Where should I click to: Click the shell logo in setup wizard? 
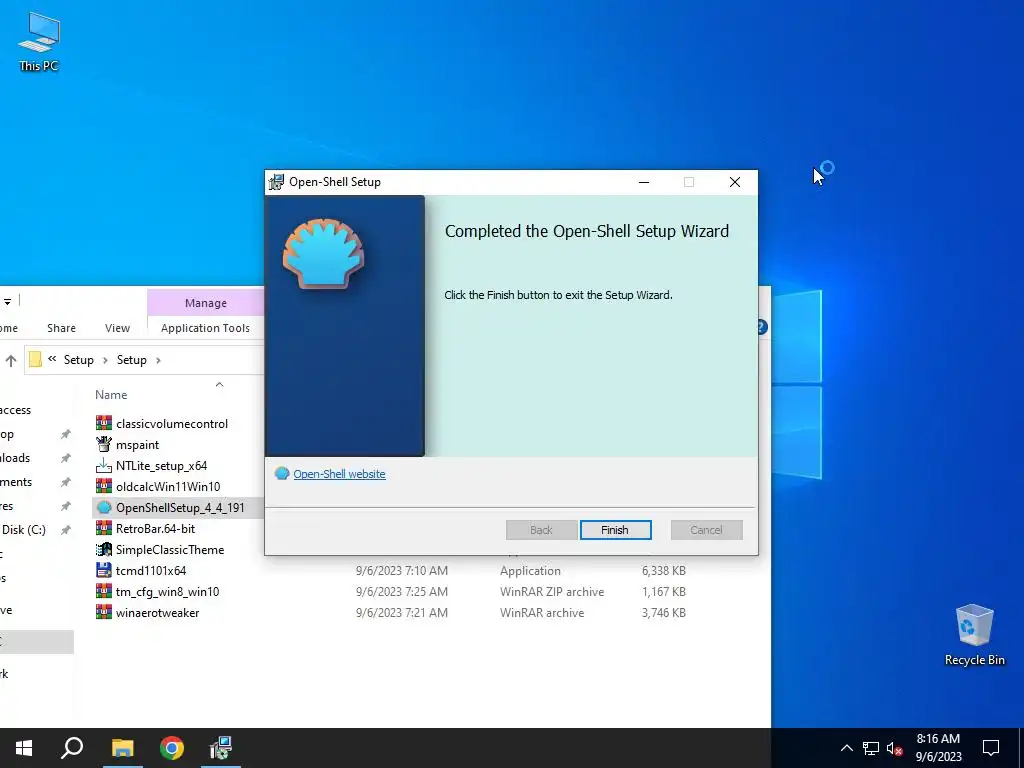tap(323, 253)
